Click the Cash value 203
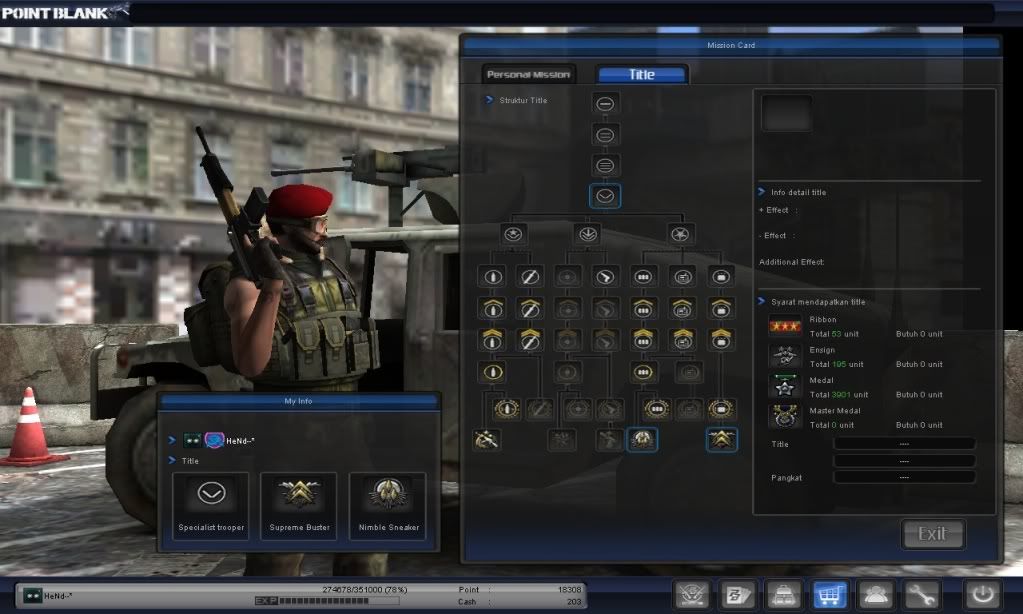1023x614 pixels. [574, 602]
